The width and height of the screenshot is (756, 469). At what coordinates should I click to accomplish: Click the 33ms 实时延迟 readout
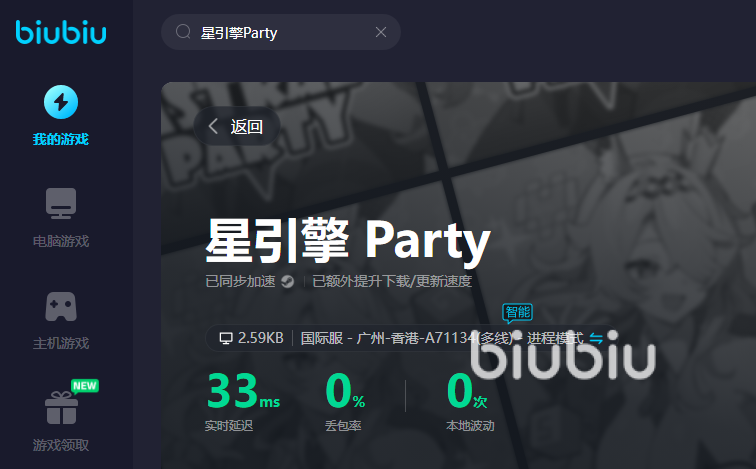243,402
